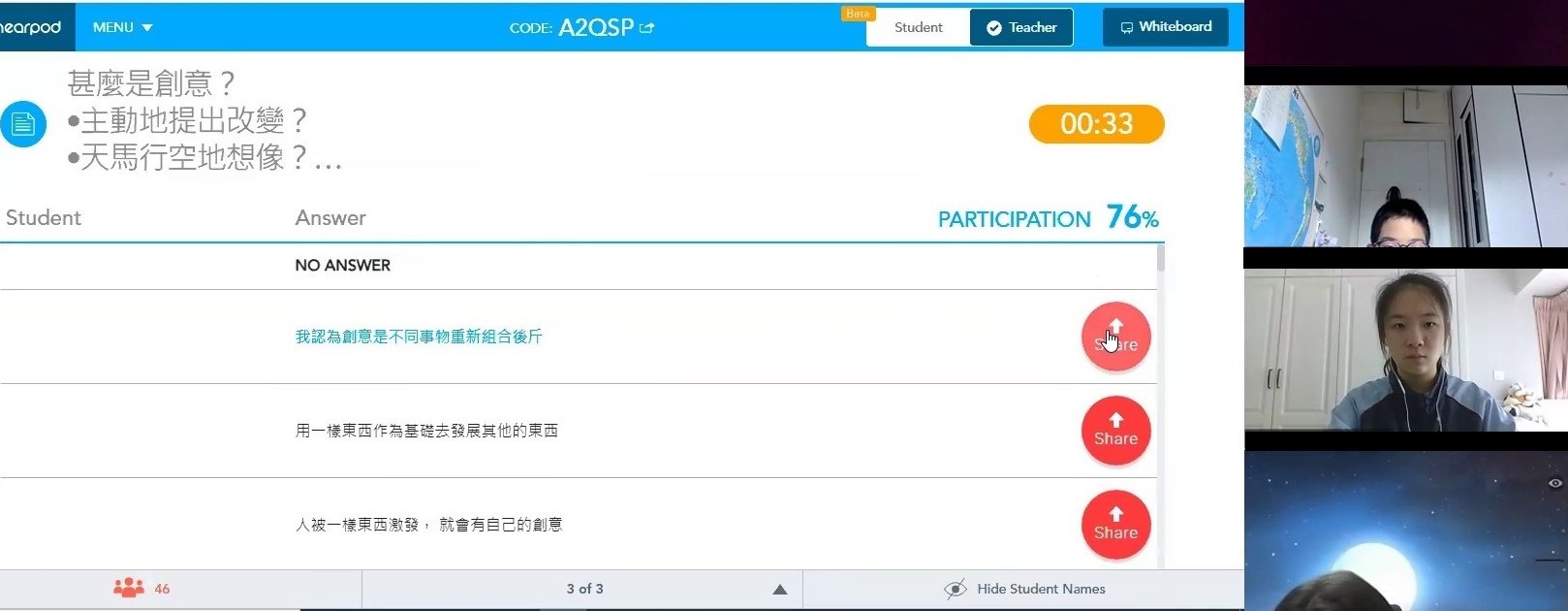
Task: Click the answer text 人被一樣東西激發，就會有自己的創意
Action: (428, 525)
